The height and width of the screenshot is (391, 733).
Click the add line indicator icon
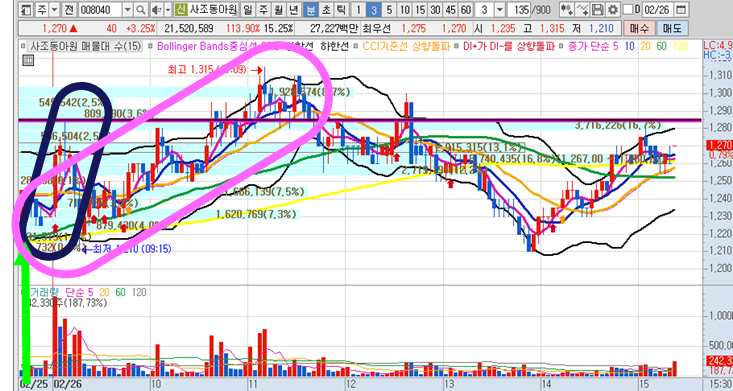pyautogui.click(x=582, y=9)
